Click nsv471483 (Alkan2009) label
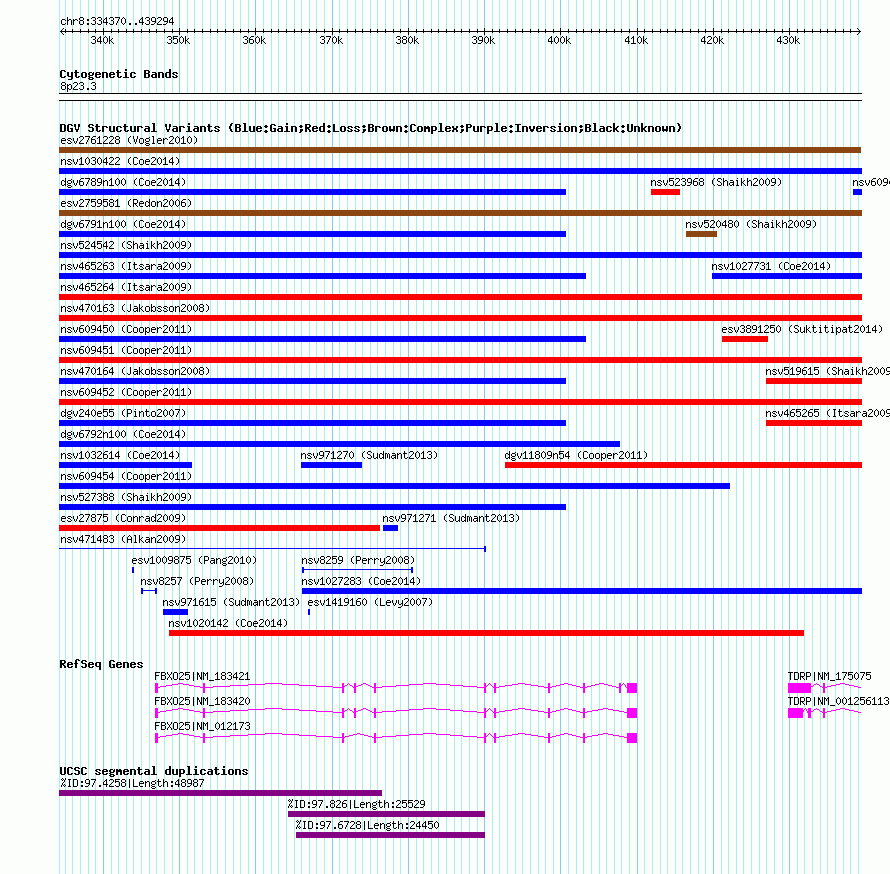Image resolution: width=890 pixels, height=874 pixels. click(x=123, y=539)
